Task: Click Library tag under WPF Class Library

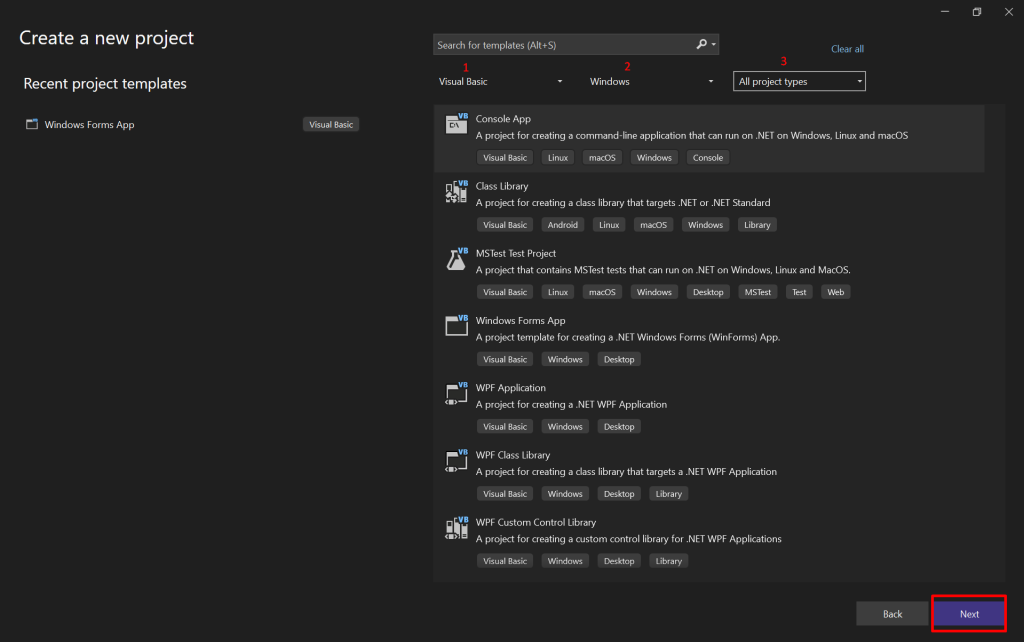Action: (668, 494)
